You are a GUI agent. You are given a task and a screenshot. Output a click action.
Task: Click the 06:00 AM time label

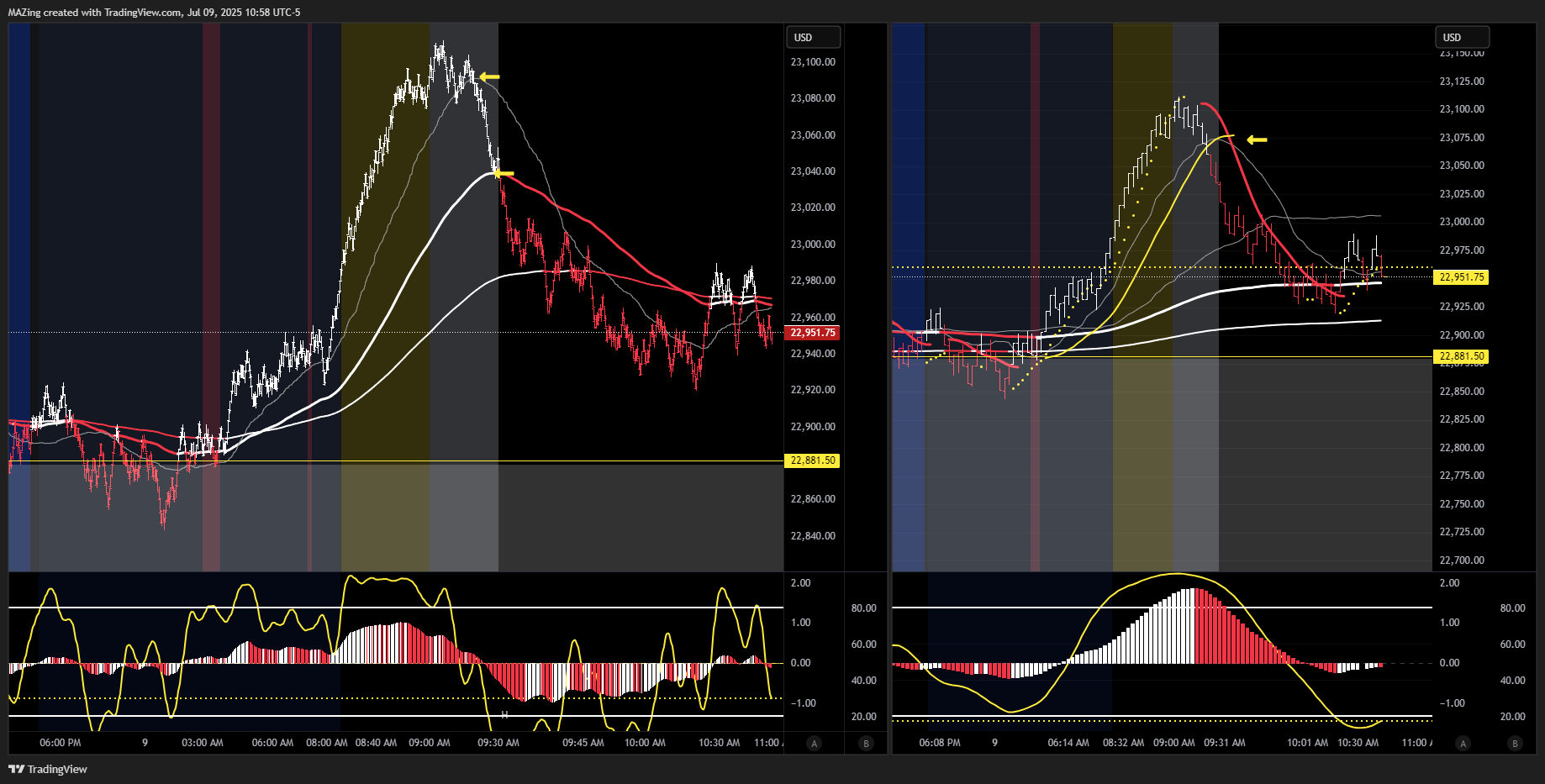tap(273, 743)
